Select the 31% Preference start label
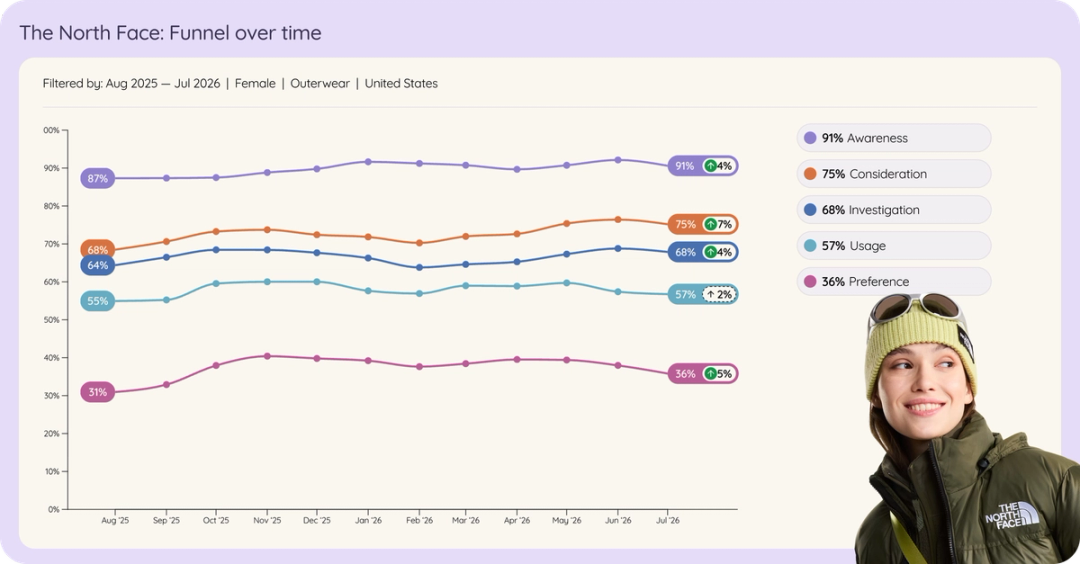This screenshot has width=1080, height=564. pyautogui.click(x=97, y=393)
